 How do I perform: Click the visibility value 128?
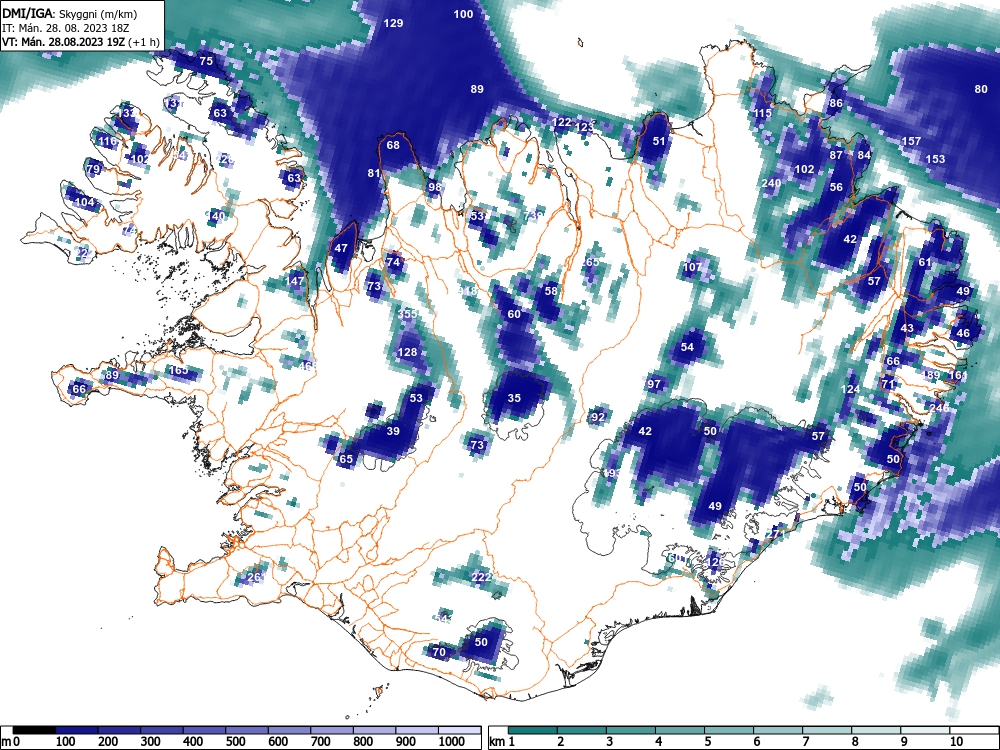(408, 352)
